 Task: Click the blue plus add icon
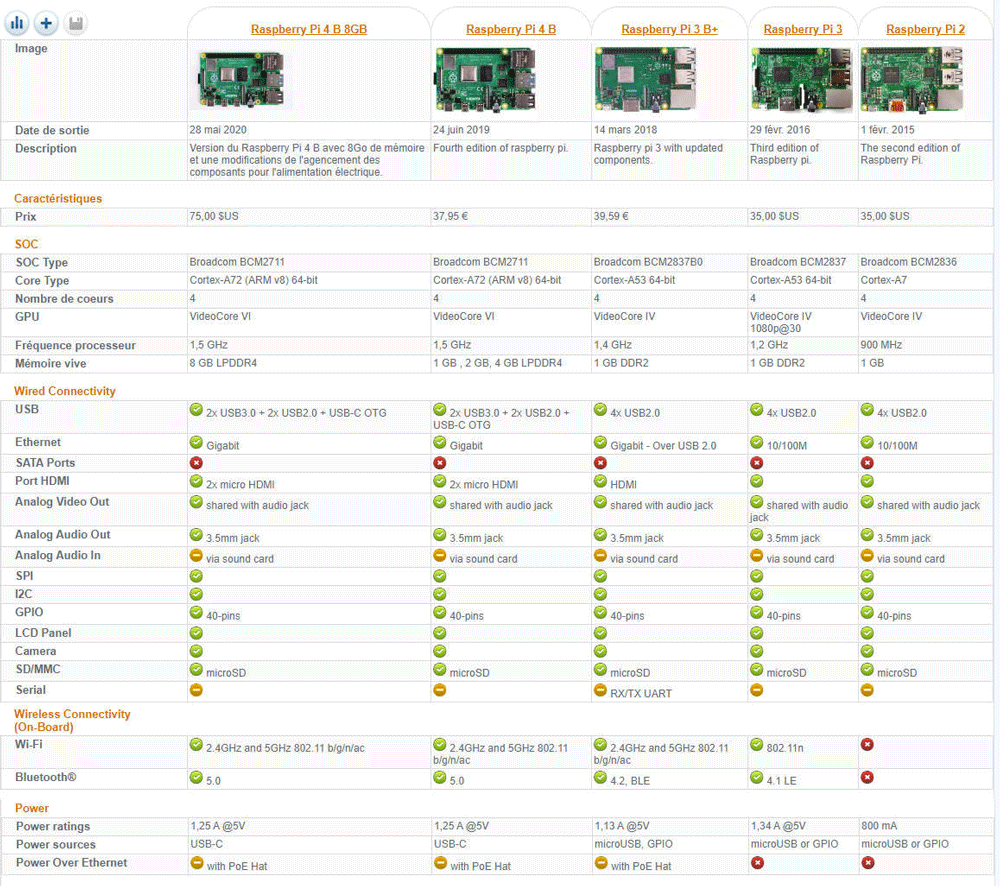tap(46, 24)
